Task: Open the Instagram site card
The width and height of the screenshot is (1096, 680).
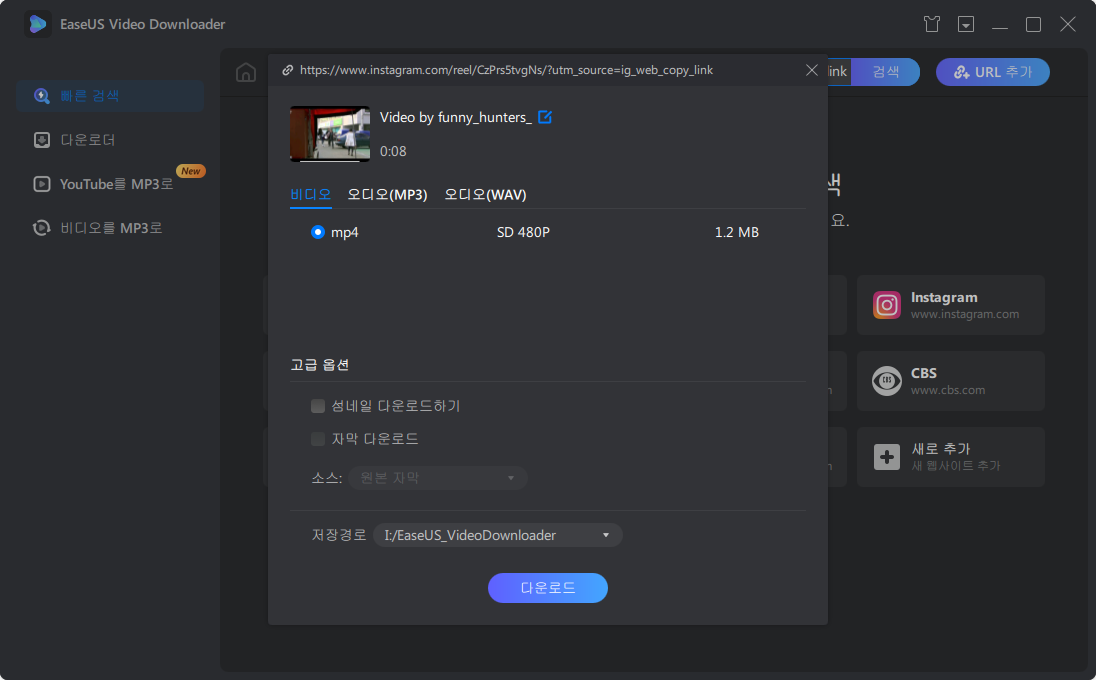Action: [951, 305]
